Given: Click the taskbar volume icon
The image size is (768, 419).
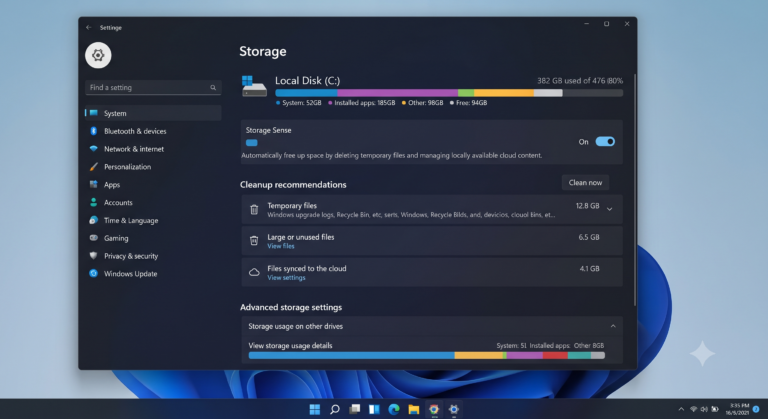Looking at the screenshot, I should (x=704, y=409).
